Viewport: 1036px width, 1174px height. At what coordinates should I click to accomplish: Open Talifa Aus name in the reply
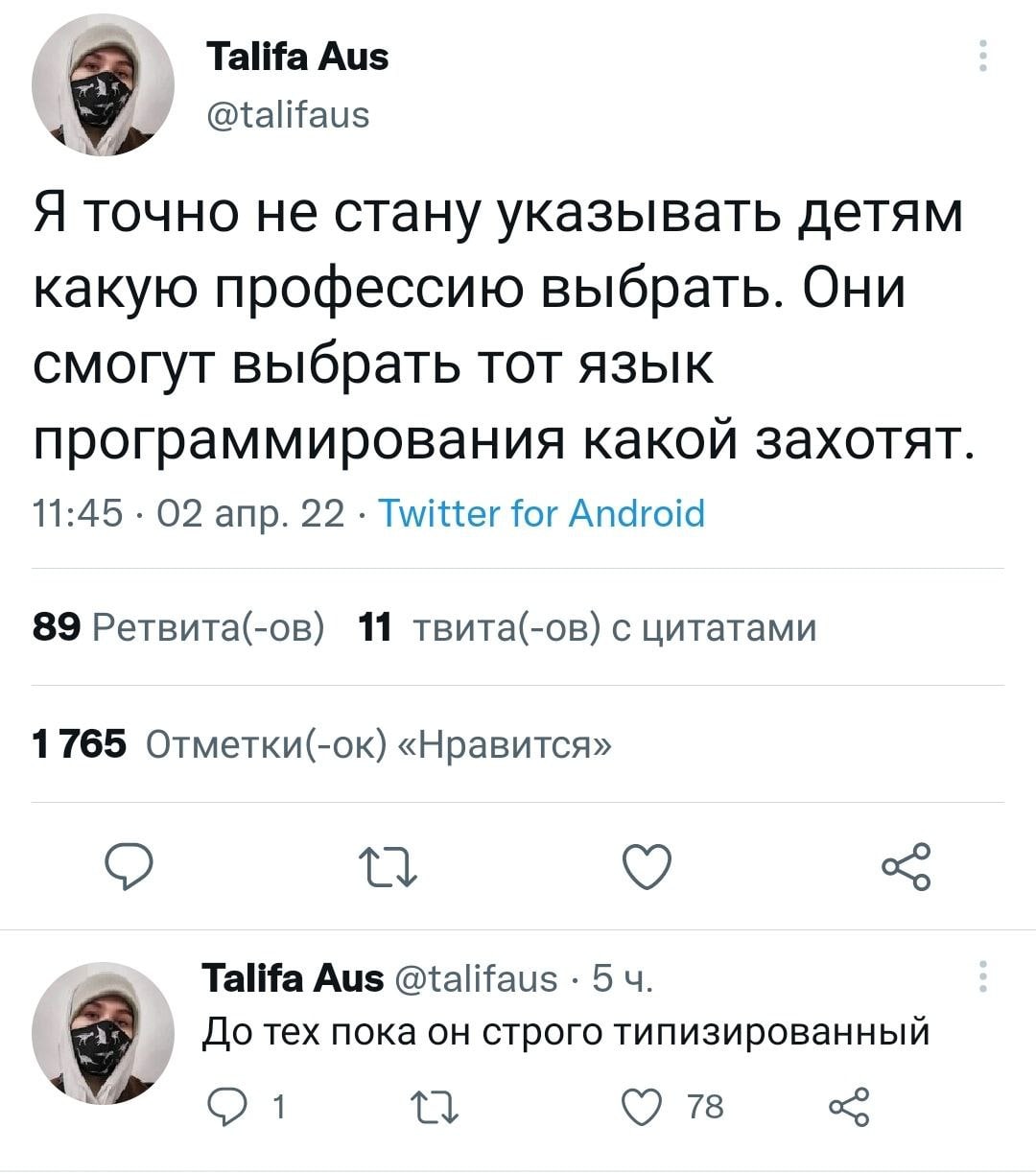click(293, 978)
